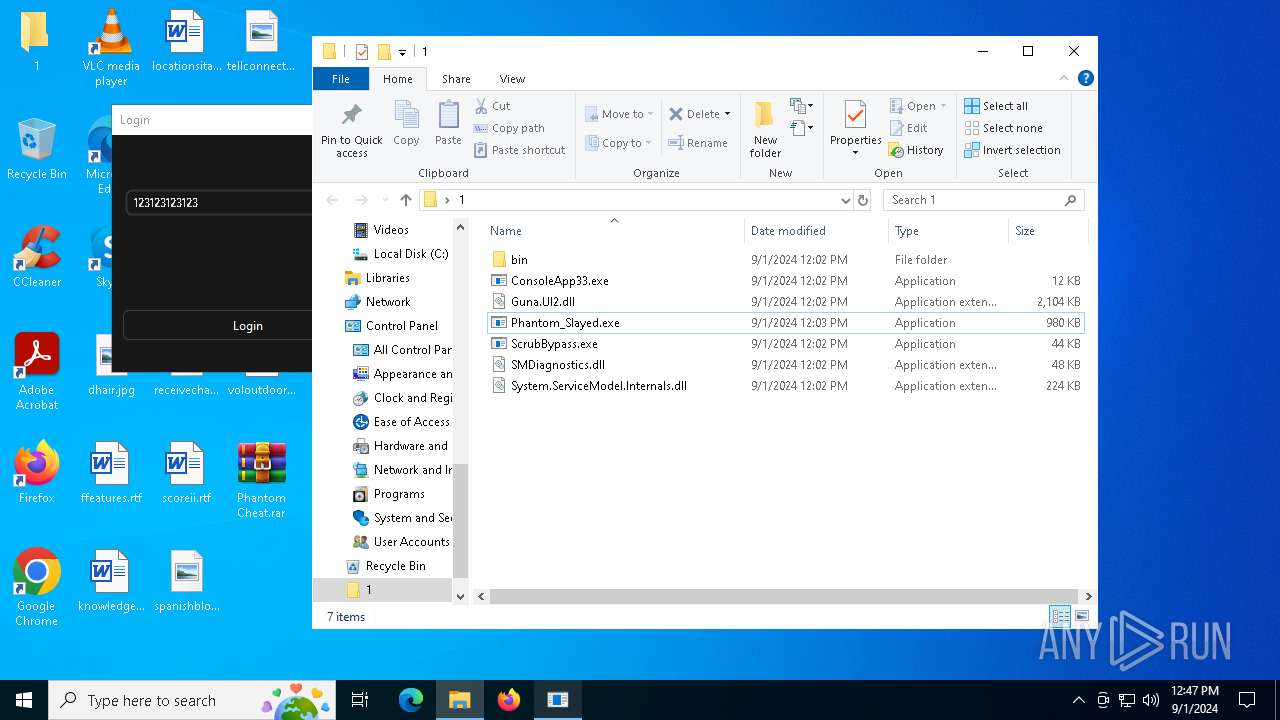
Task: Open Explorer Help question mark
Action: click(x=1085, y=78)
